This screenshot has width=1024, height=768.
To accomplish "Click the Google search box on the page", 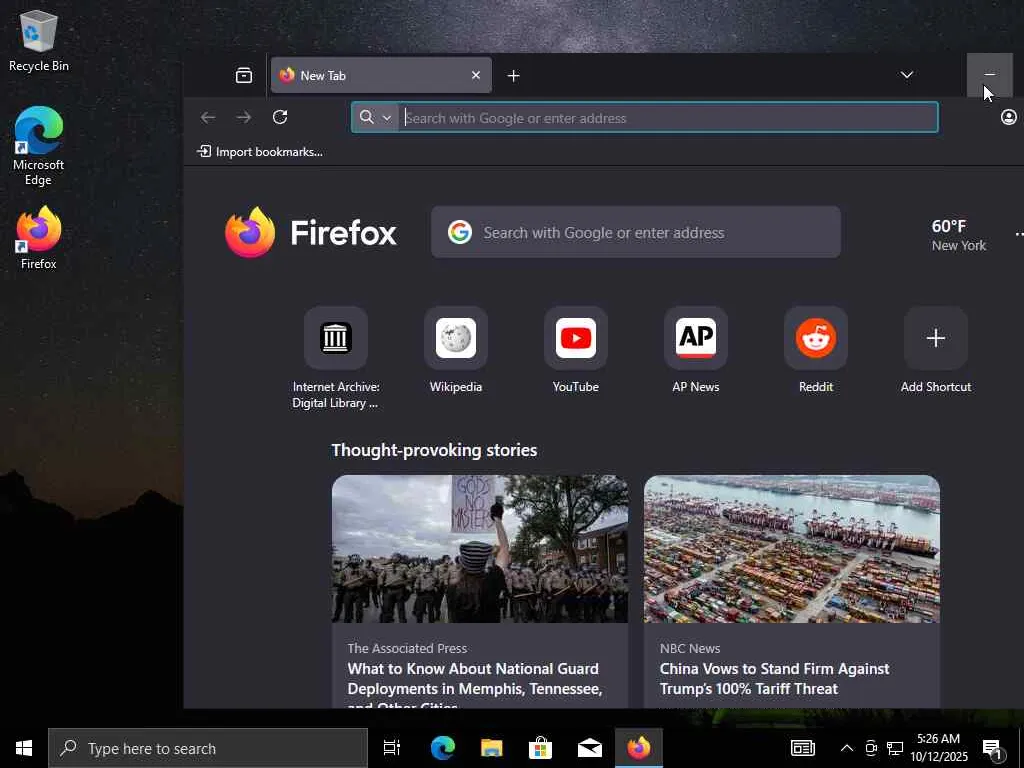I will (x=635, y=232).
